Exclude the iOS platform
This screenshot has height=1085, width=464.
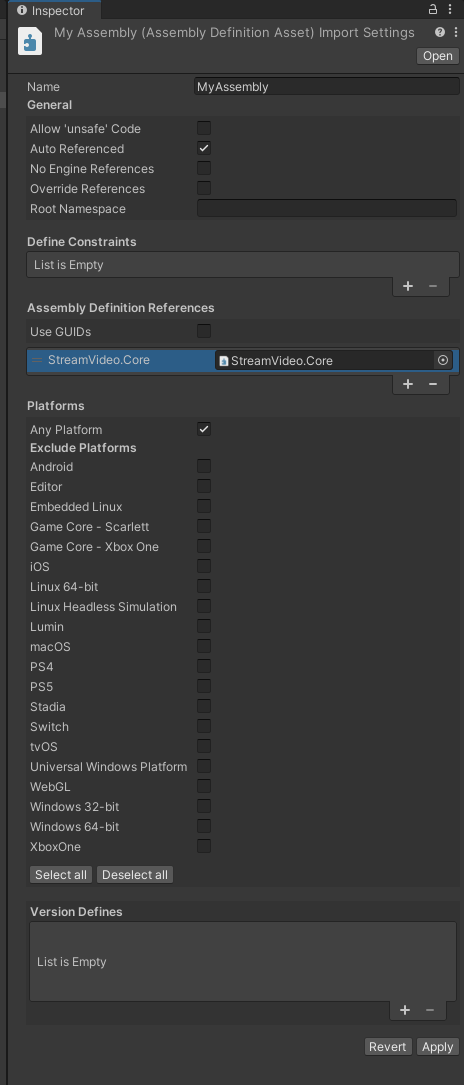pyautogui.click(x=204, y=566)
